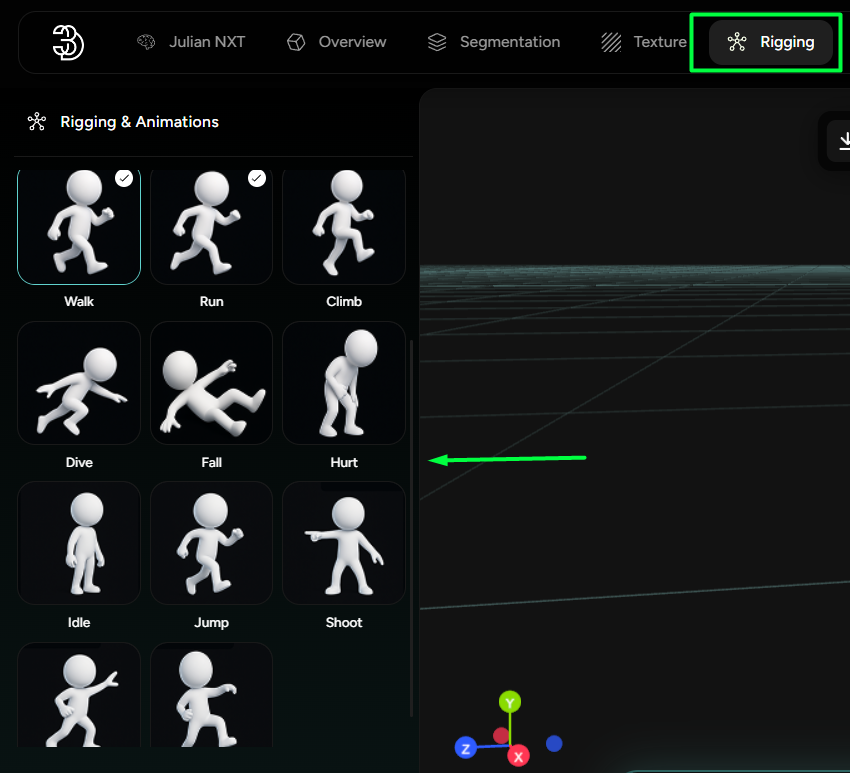Select the Dive animation thumbnail
The width and height of the screenshot is (850, 773).
(79, 382)
